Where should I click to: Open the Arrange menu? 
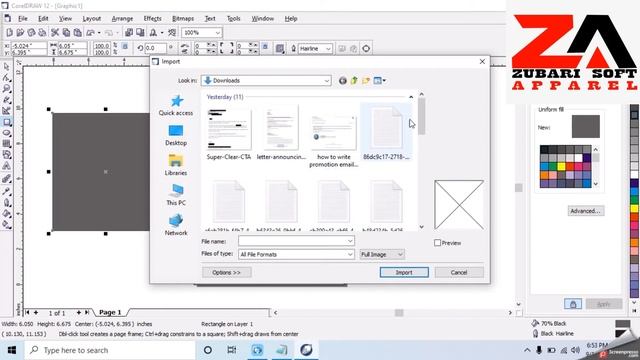click(122, 19)
